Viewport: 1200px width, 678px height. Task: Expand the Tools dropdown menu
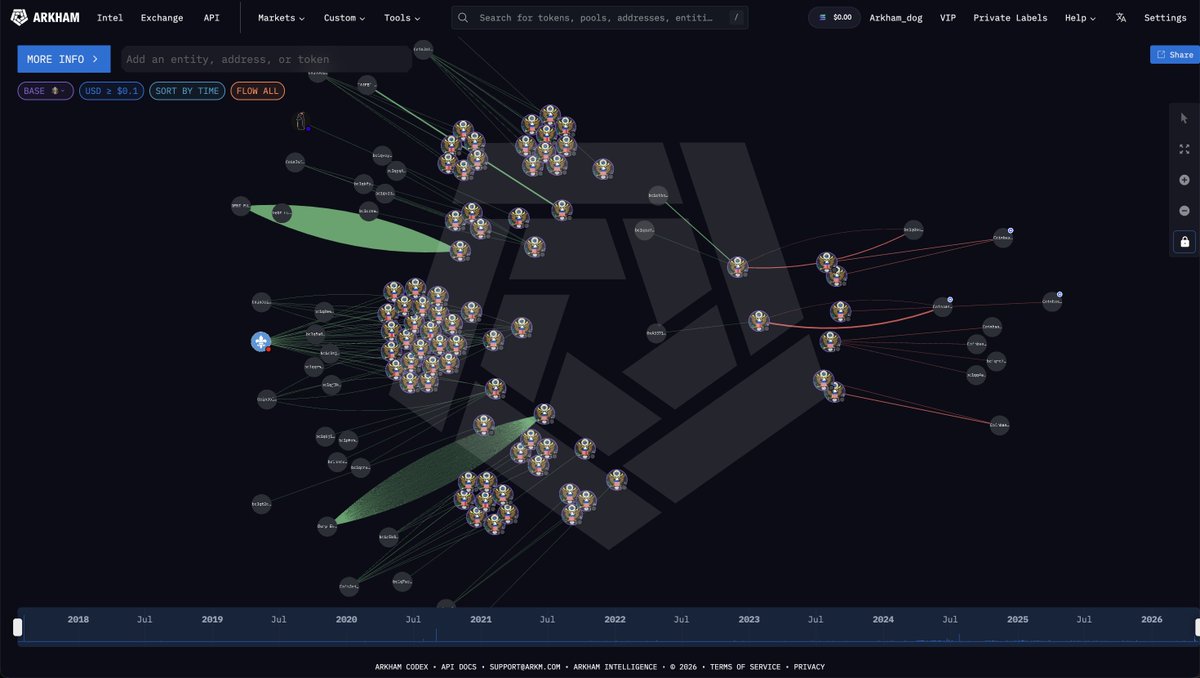(x=402, y=18)
